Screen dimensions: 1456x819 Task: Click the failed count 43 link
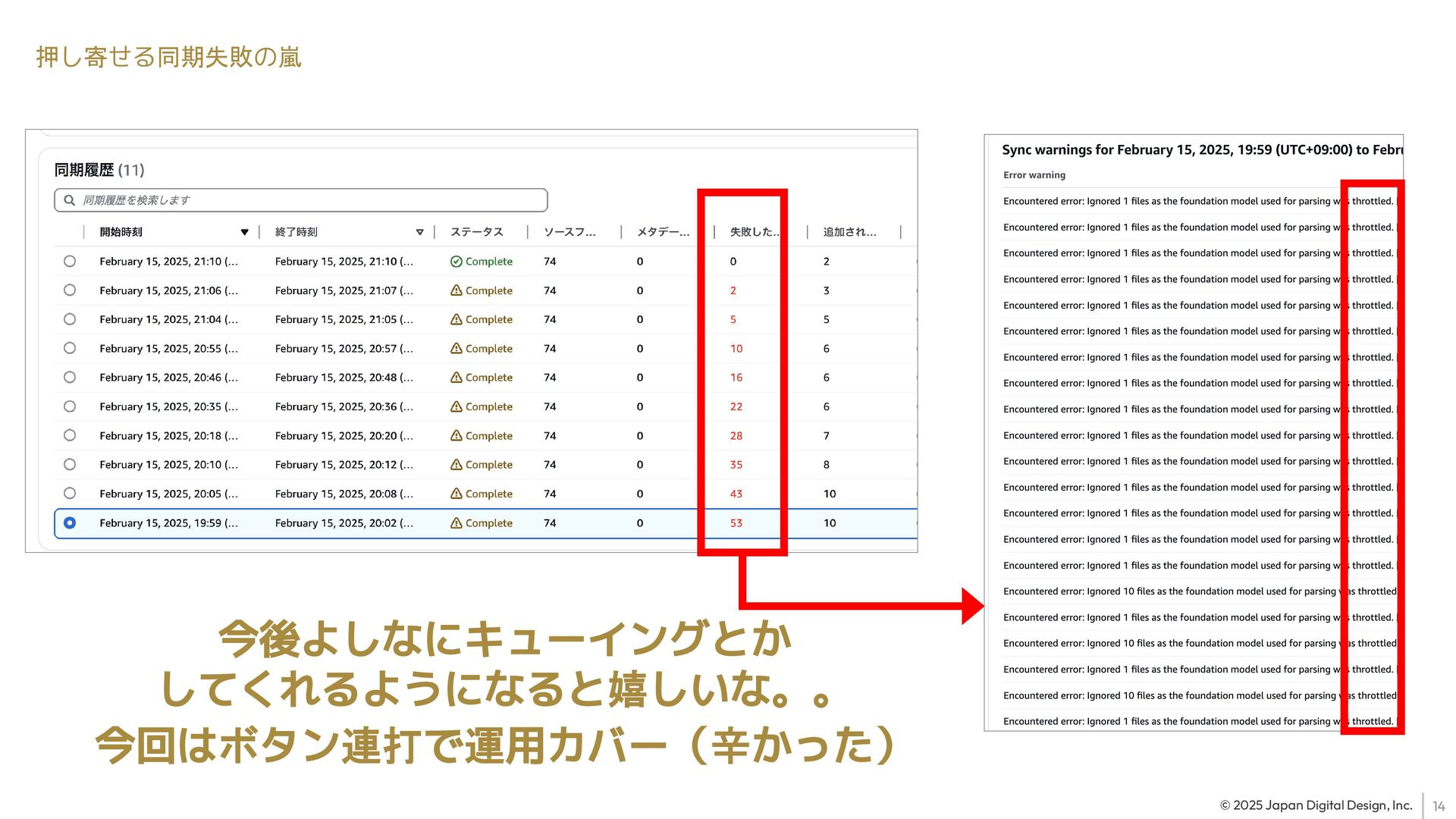[x=736, y=494]
